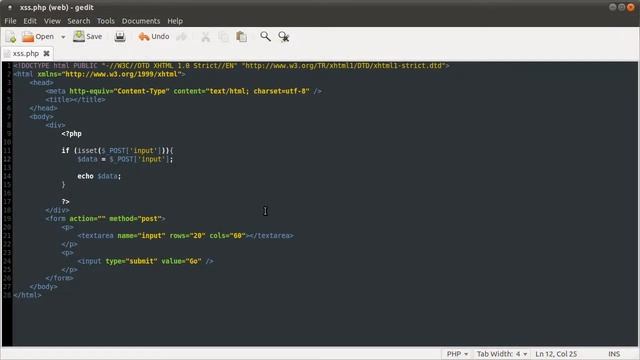
Task: Undo the last edit
Action: pyautogui.click(x=153, y=37)
